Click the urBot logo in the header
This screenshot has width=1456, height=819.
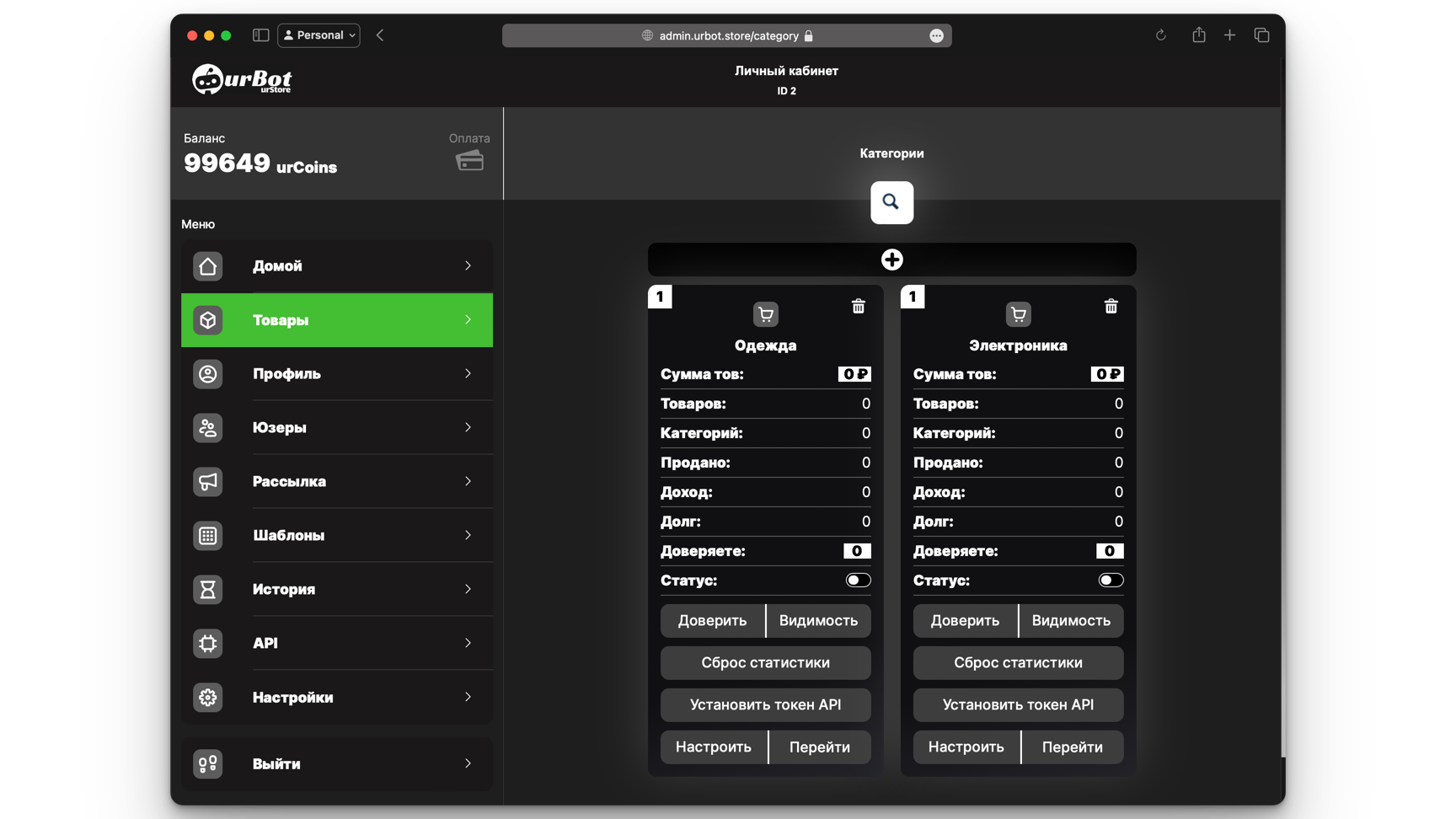tap(242, 79)
